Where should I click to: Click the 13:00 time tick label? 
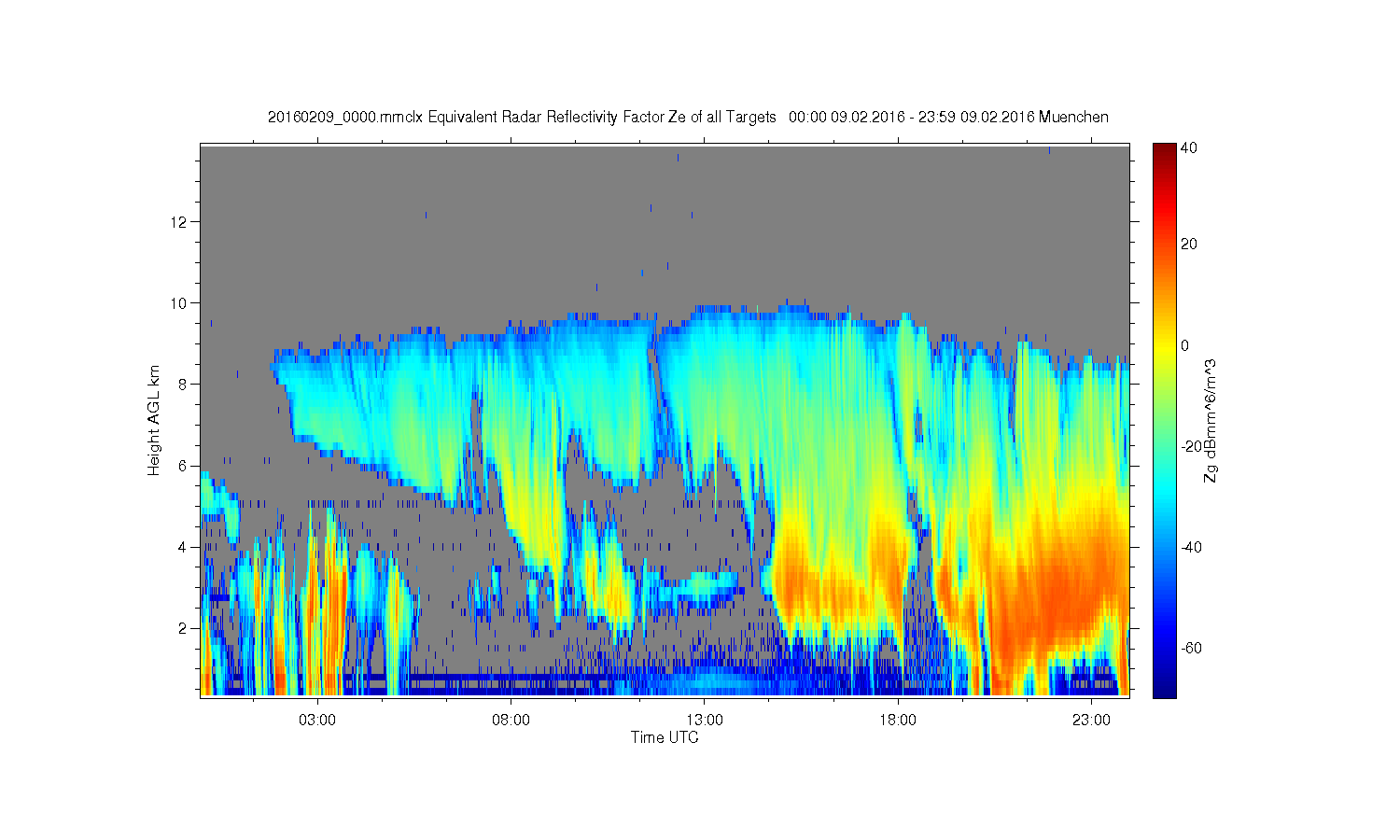705,721
